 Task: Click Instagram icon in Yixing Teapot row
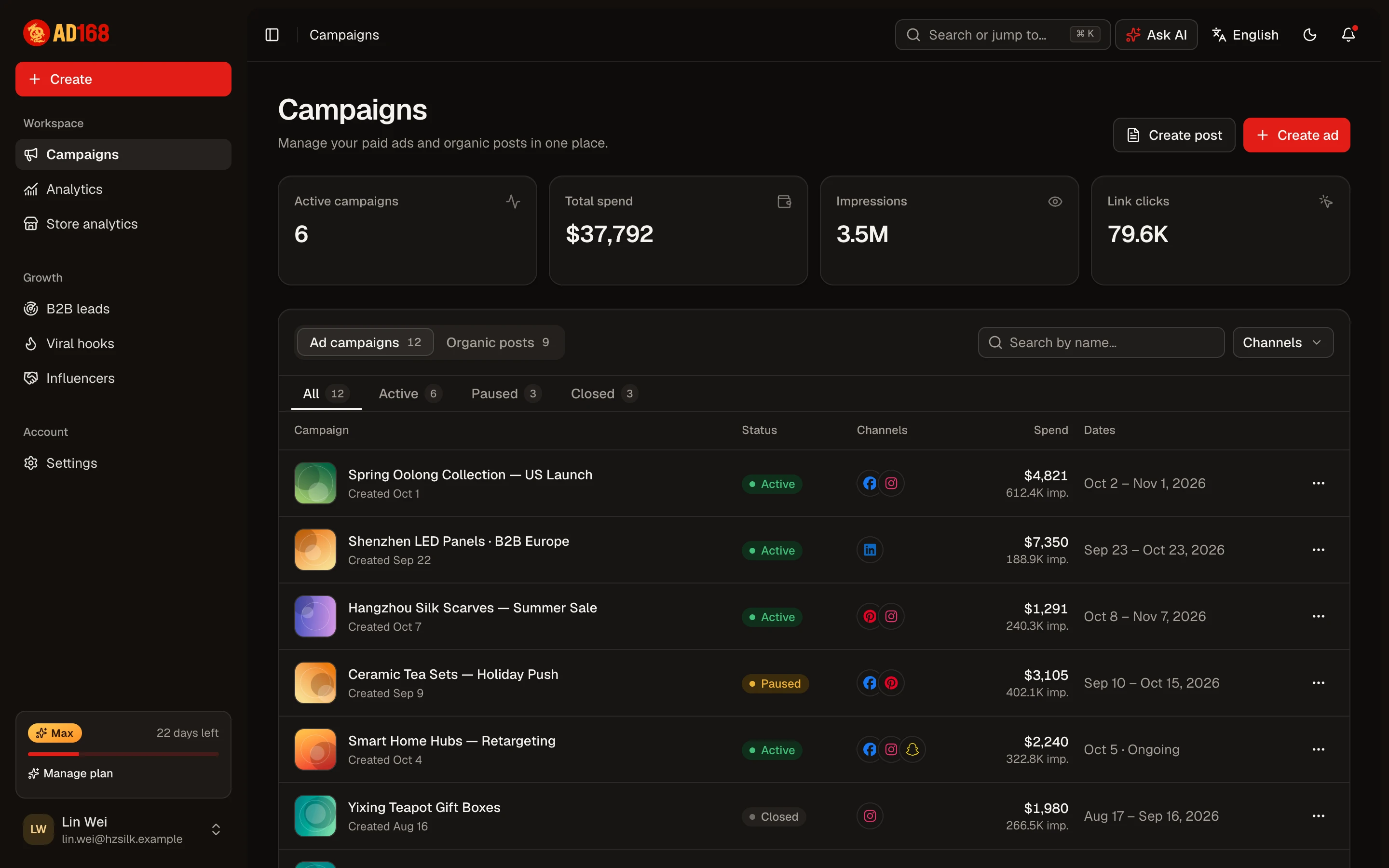(x=870, y=816)
